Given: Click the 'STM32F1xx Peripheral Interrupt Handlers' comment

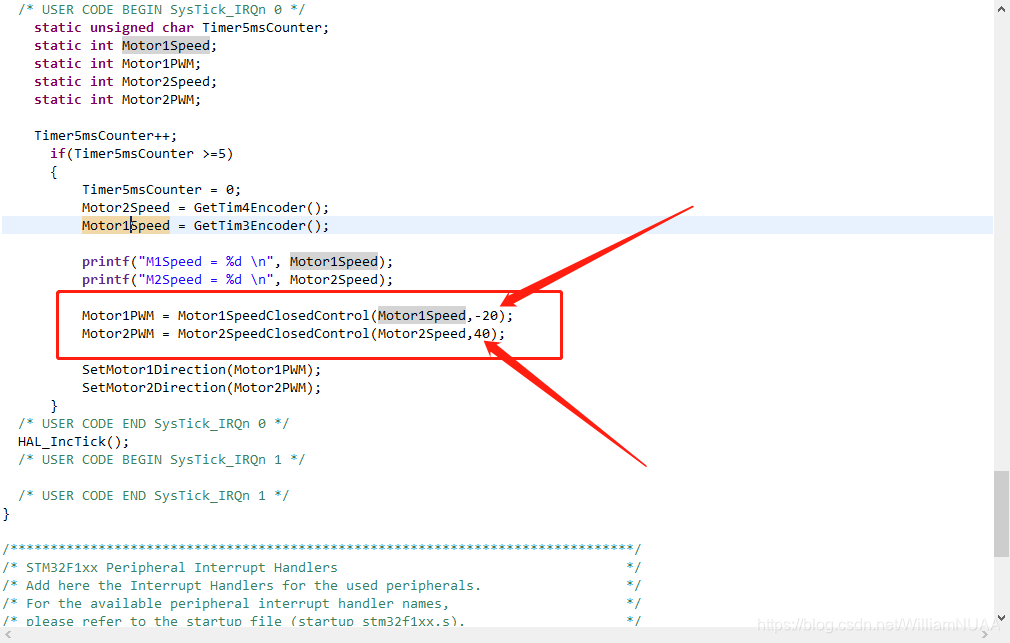Looking at the screenshot, I should pos(182,568).
